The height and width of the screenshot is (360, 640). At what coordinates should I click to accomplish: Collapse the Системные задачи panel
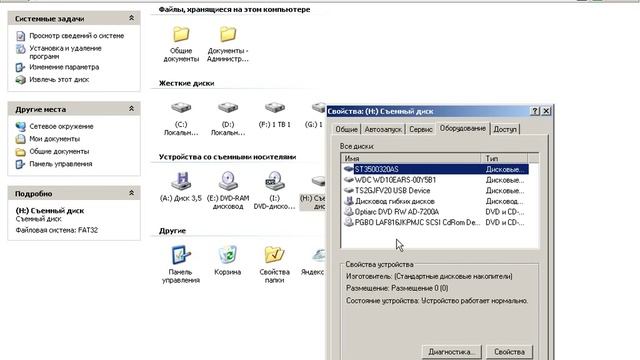(x=131, y=18)
